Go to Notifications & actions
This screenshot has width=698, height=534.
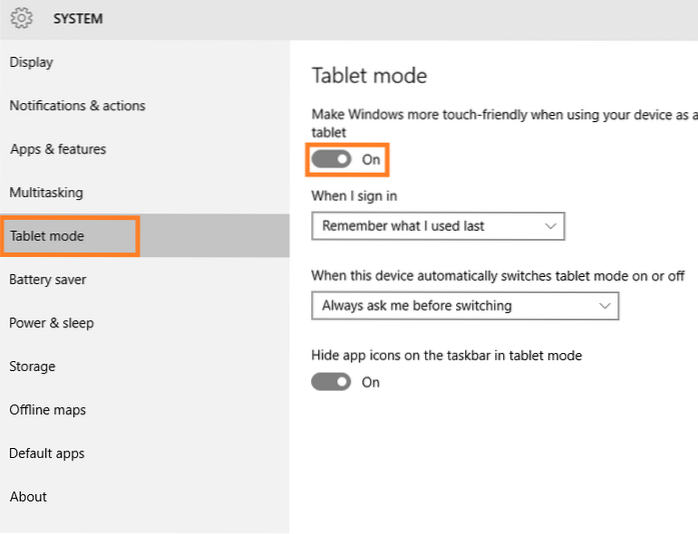(x=77, y=106)
